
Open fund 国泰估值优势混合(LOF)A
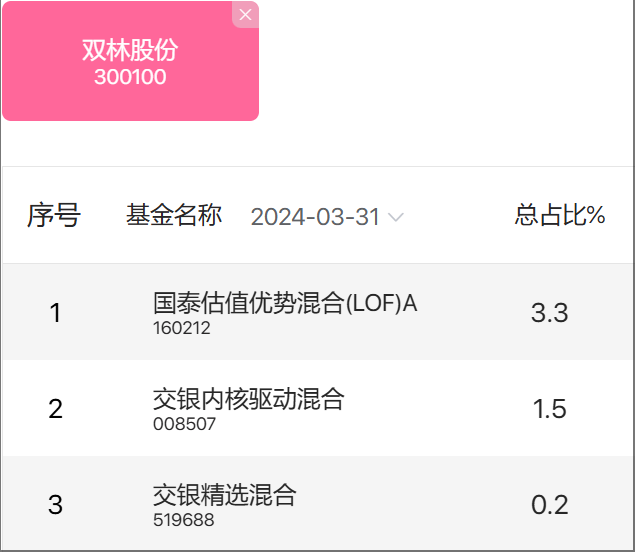coord(285,303)
